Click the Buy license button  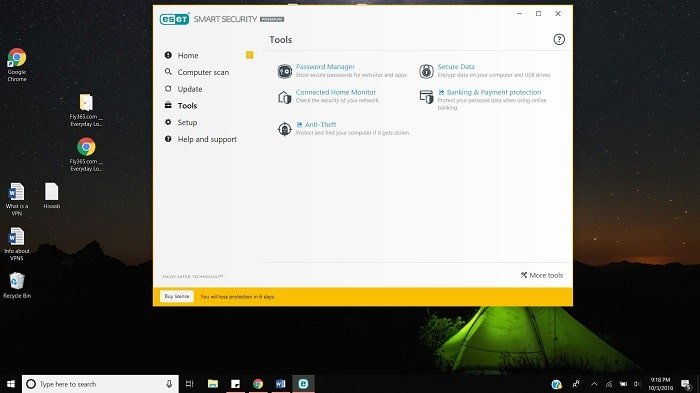177,297
